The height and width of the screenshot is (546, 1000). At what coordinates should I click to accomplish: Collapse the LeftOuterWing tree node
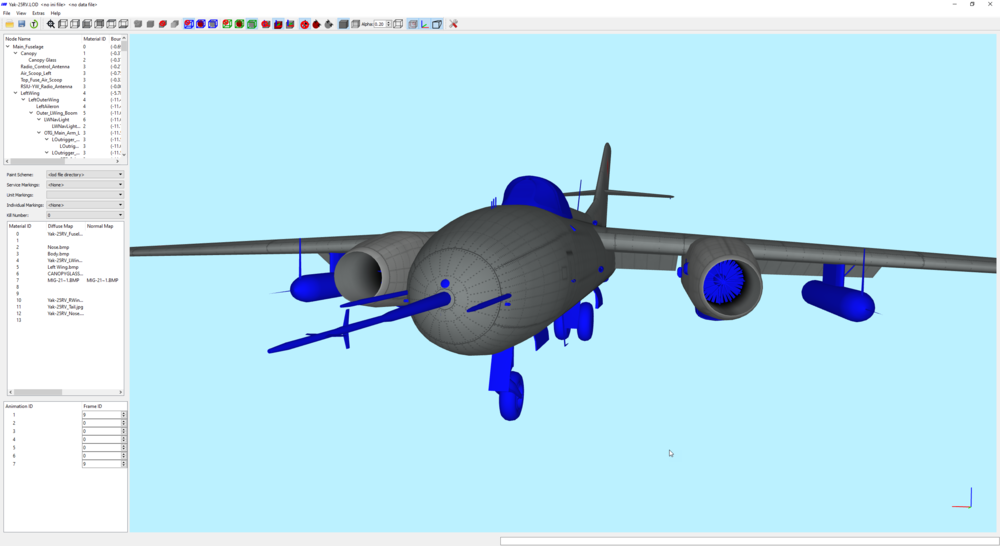point(24,100)
